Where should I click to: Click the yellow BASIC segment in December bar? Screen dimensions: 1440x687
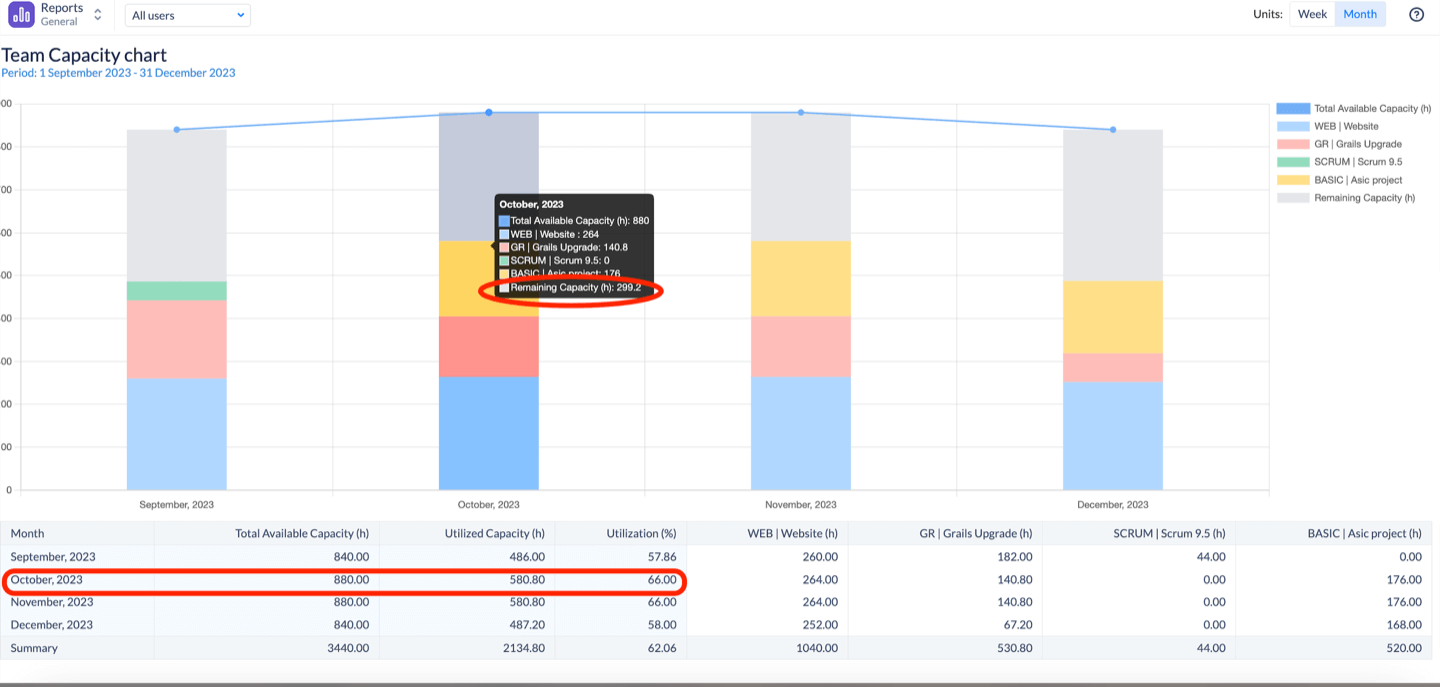tap(1113, 317)
